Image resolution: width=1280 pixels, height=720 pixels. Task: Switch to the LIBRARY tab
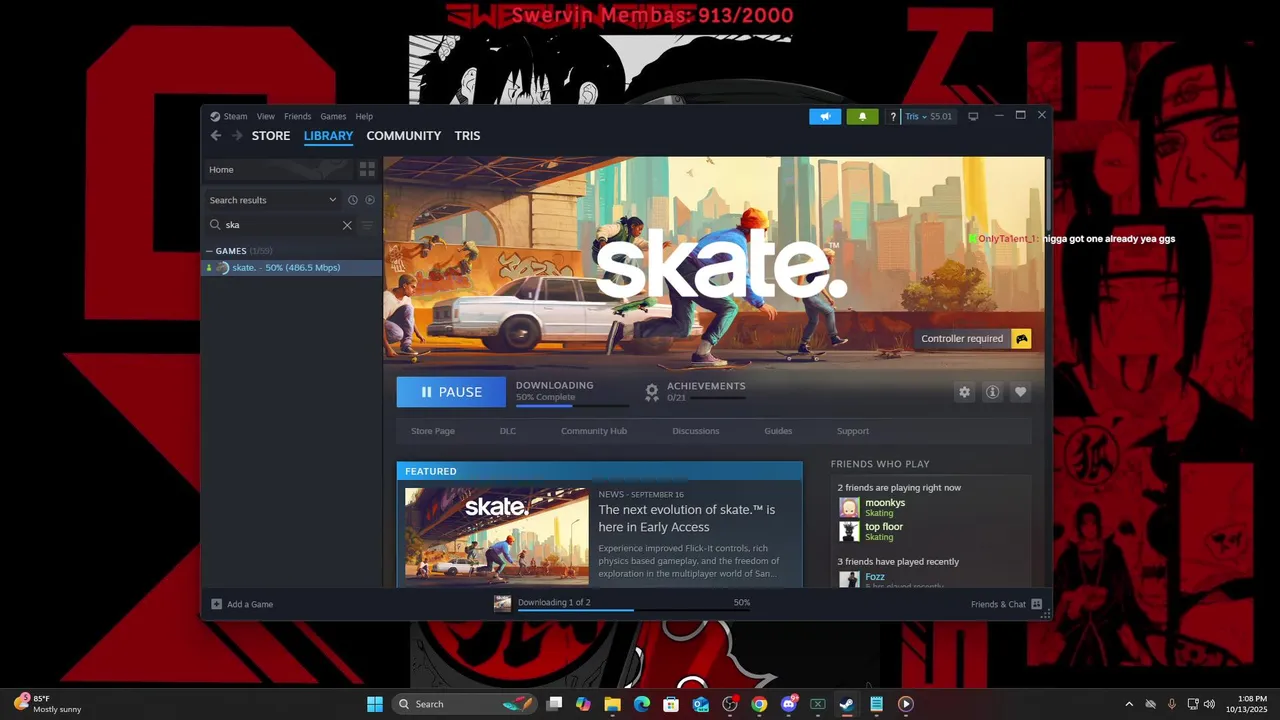328,136
